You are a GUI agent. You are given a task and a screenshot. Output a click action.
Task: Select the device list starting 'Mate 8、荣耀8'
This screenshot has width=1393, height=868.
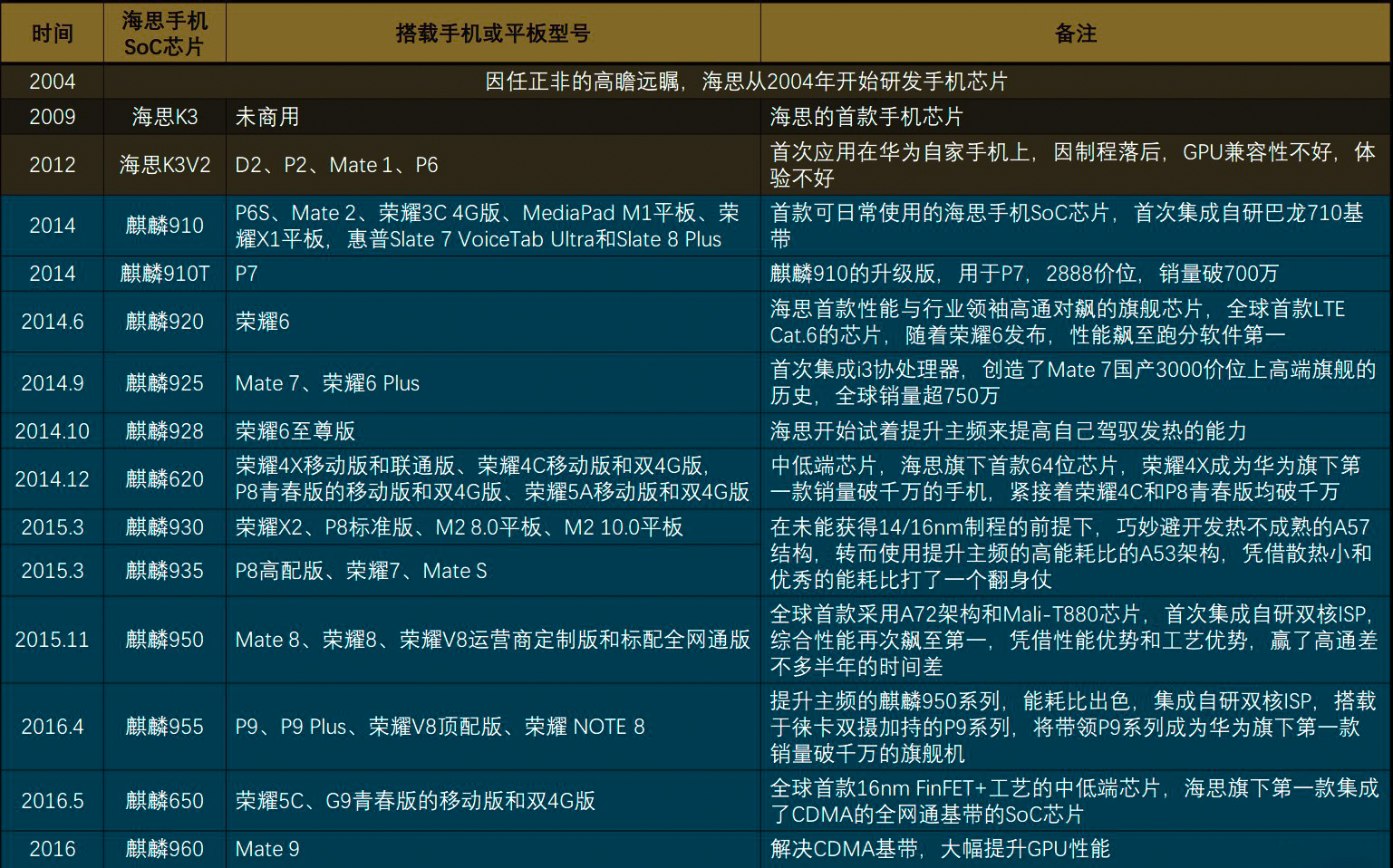pyautogui.click(x=492, y=640)
